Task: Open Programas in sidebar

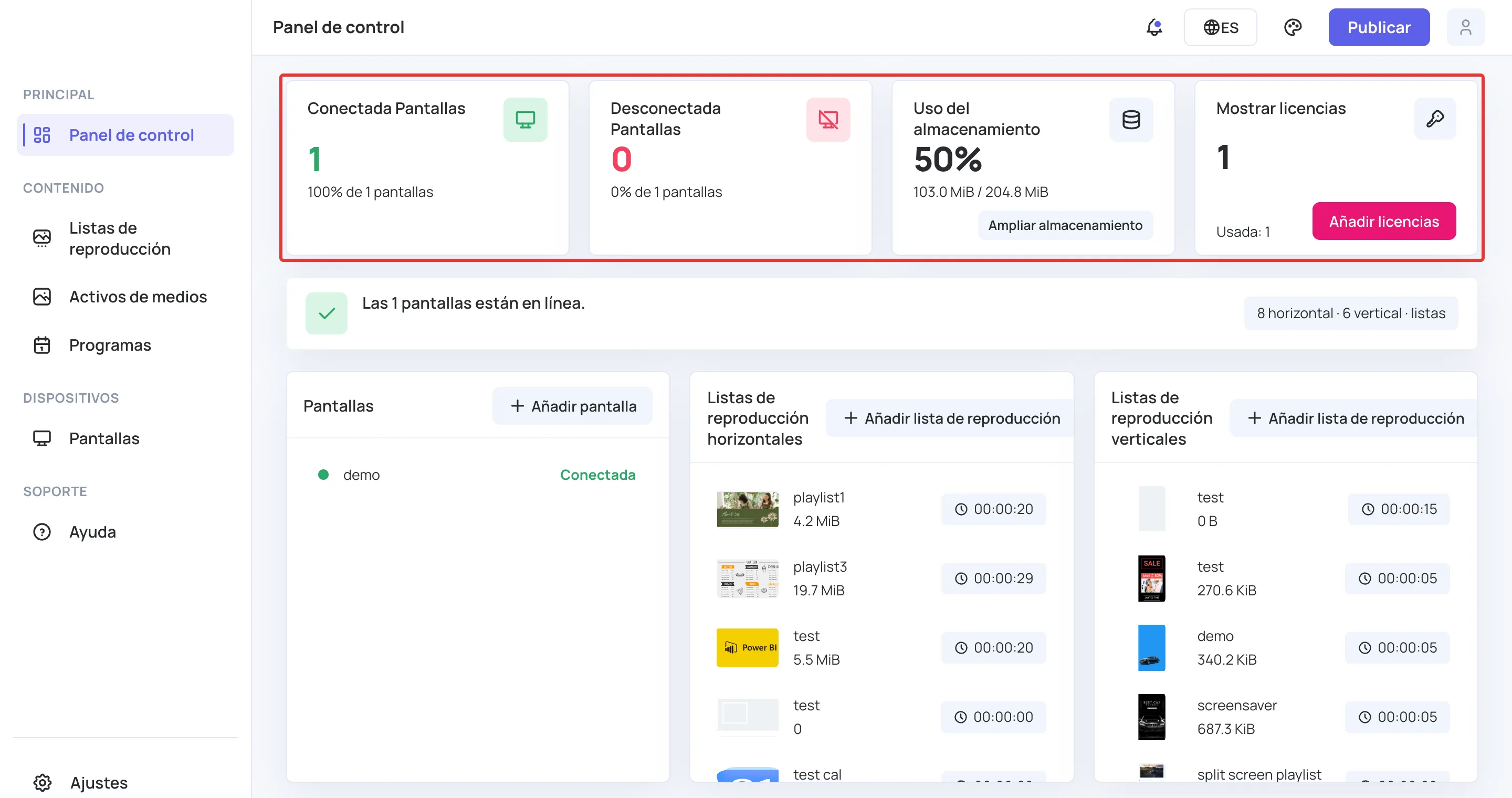Action: pos(125,345)
